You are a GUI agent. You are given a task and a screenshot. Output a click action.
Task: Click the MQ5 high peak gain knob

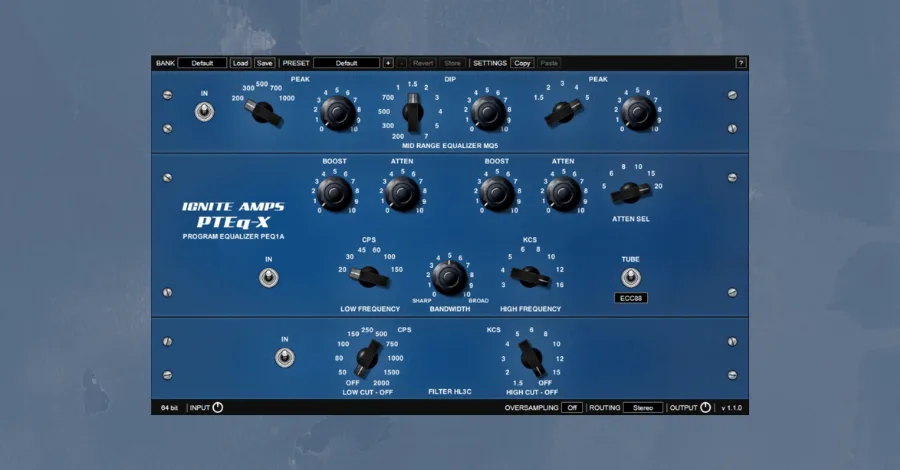pyautogui.click(x=639, y=112)
